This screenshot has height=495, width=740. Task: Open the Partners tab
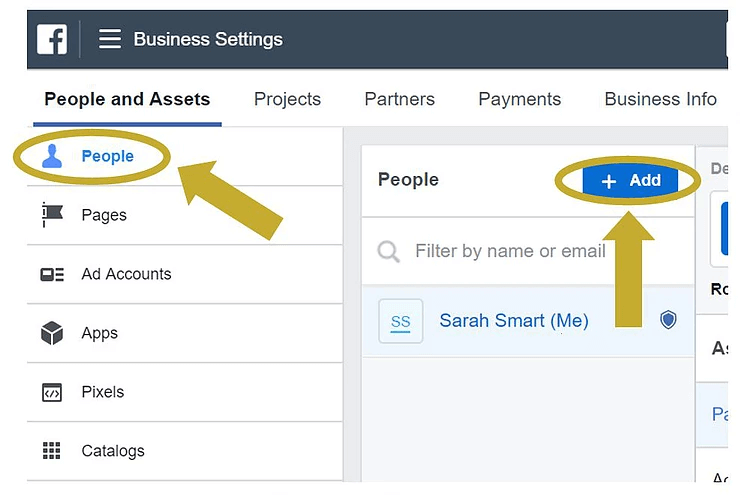pos(399,99)
